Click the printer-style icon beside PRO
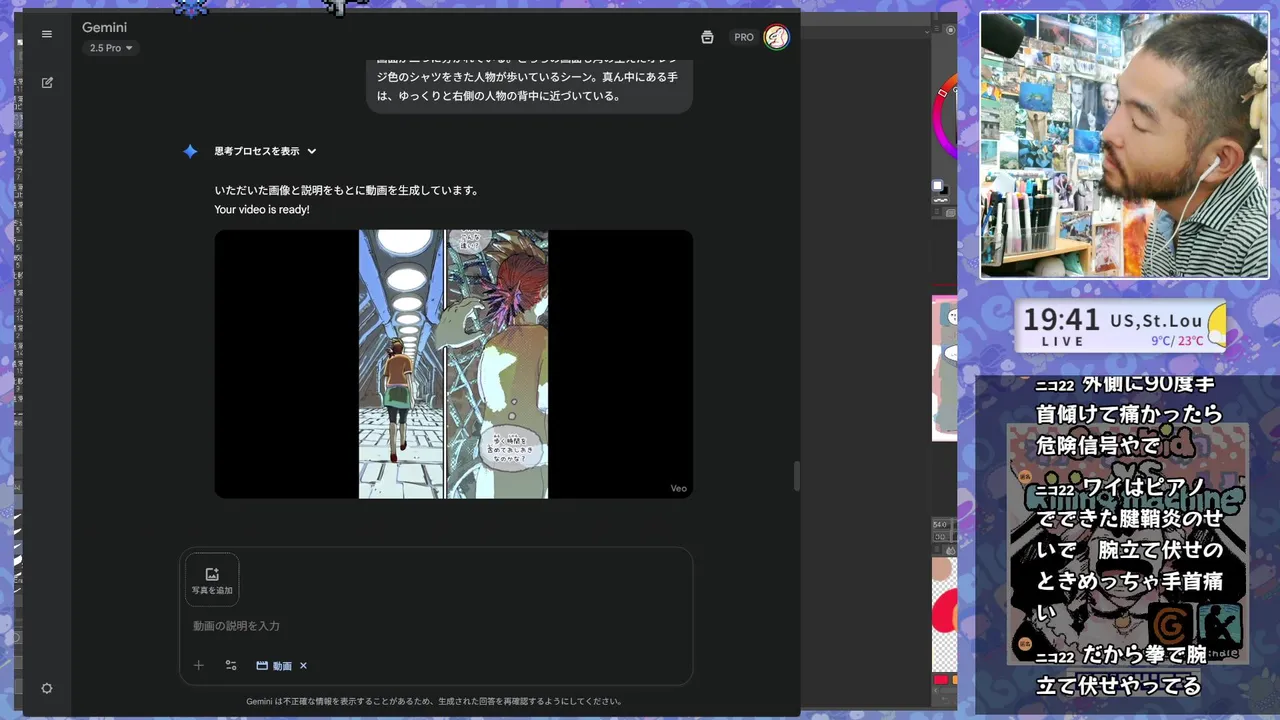Viewport: 1280px width, 720px height. click(x=707, y=37)
